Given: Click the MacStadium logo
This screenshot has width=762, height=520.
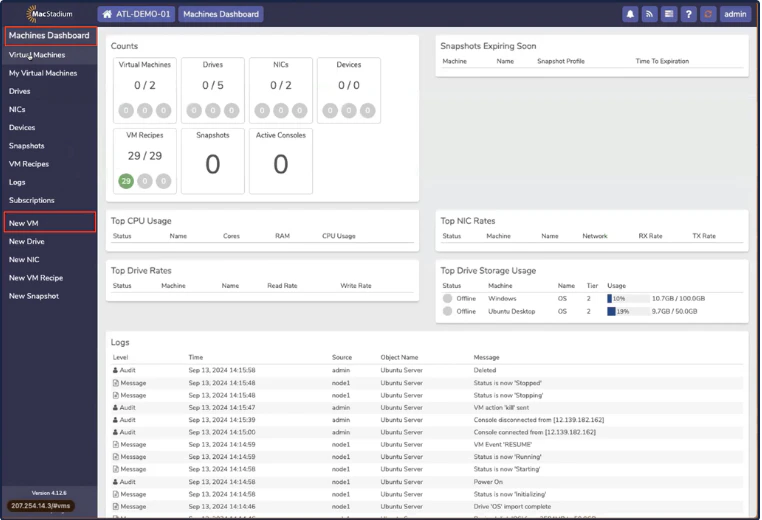Looking at the screenshot, I should pyautogui.click(x=49, y=14).
